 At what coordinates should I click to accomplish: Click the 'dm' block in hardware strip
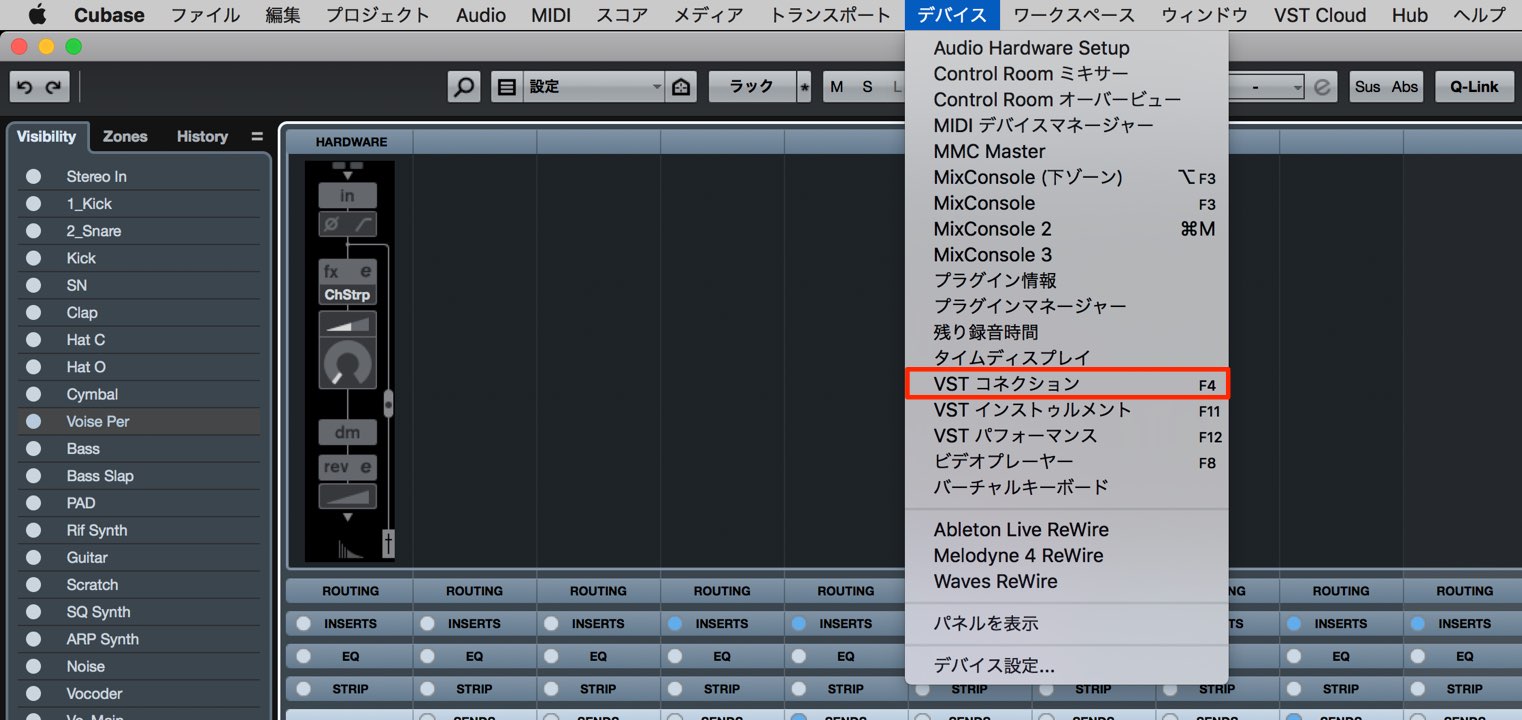pyautogui.click(x=347, y=432)
